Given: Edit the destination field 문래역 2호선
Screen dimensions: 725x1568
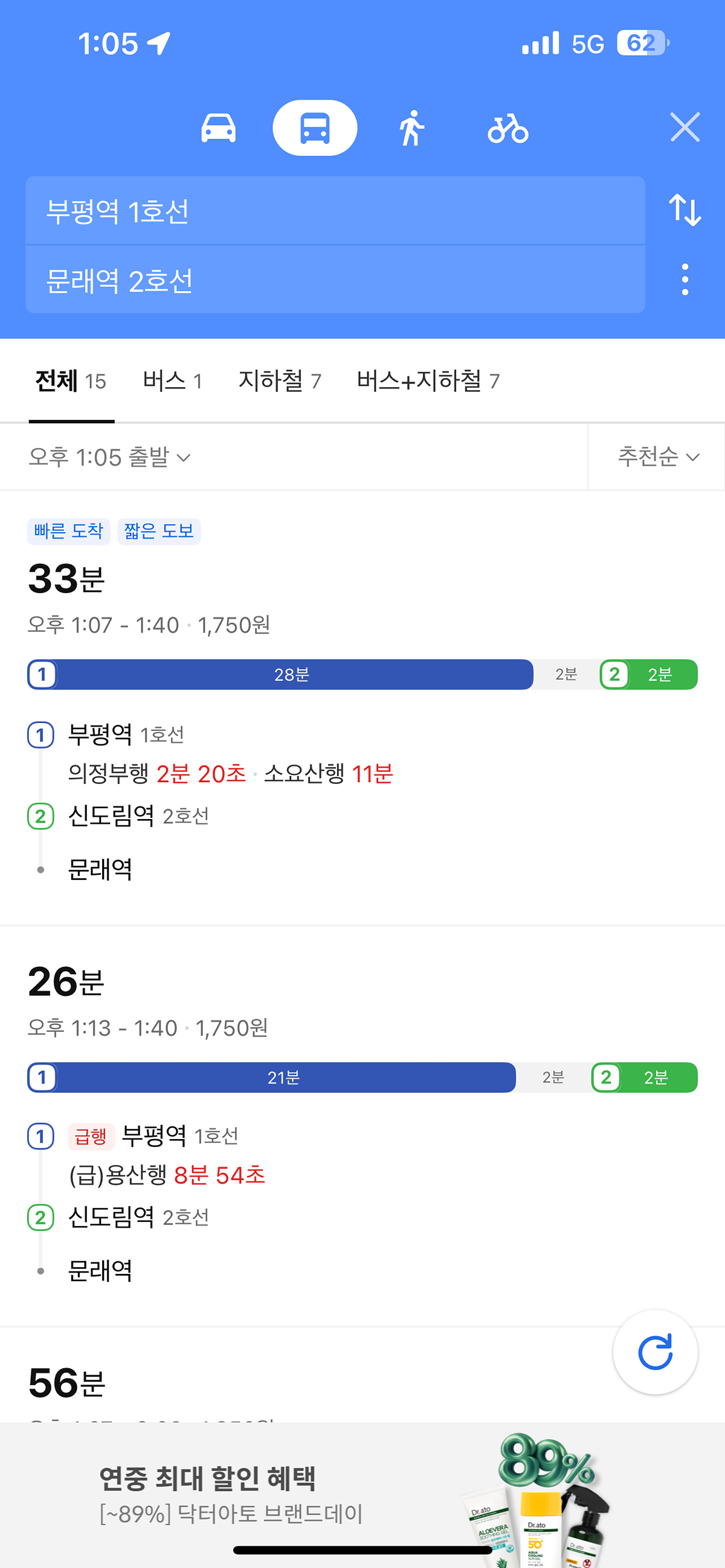Looking at the screenshot, I should [335, 281].
